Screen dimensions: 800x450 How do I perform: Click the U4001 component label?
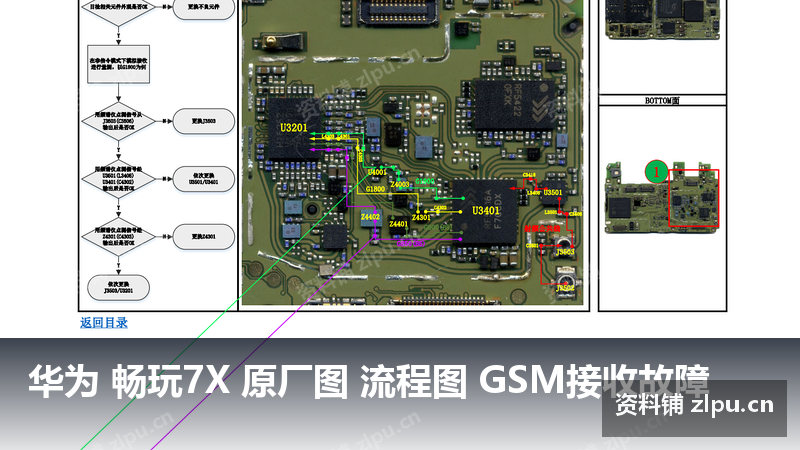377,172
